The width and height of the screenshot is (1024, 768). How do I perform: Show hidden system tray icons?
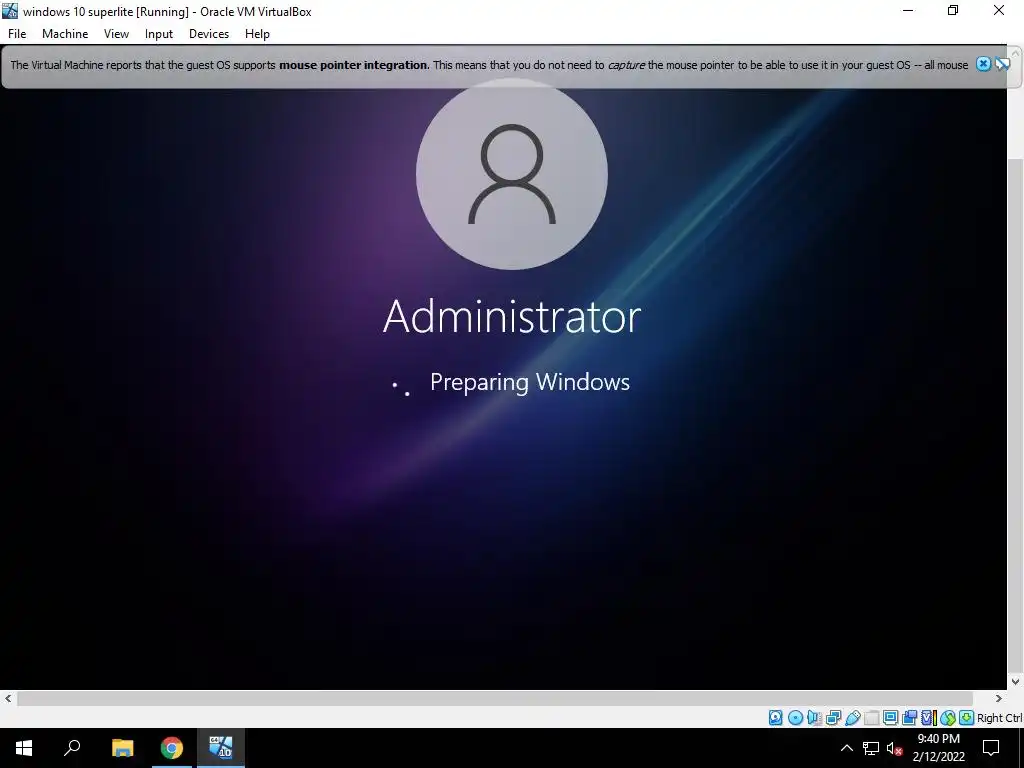[846, 748]
